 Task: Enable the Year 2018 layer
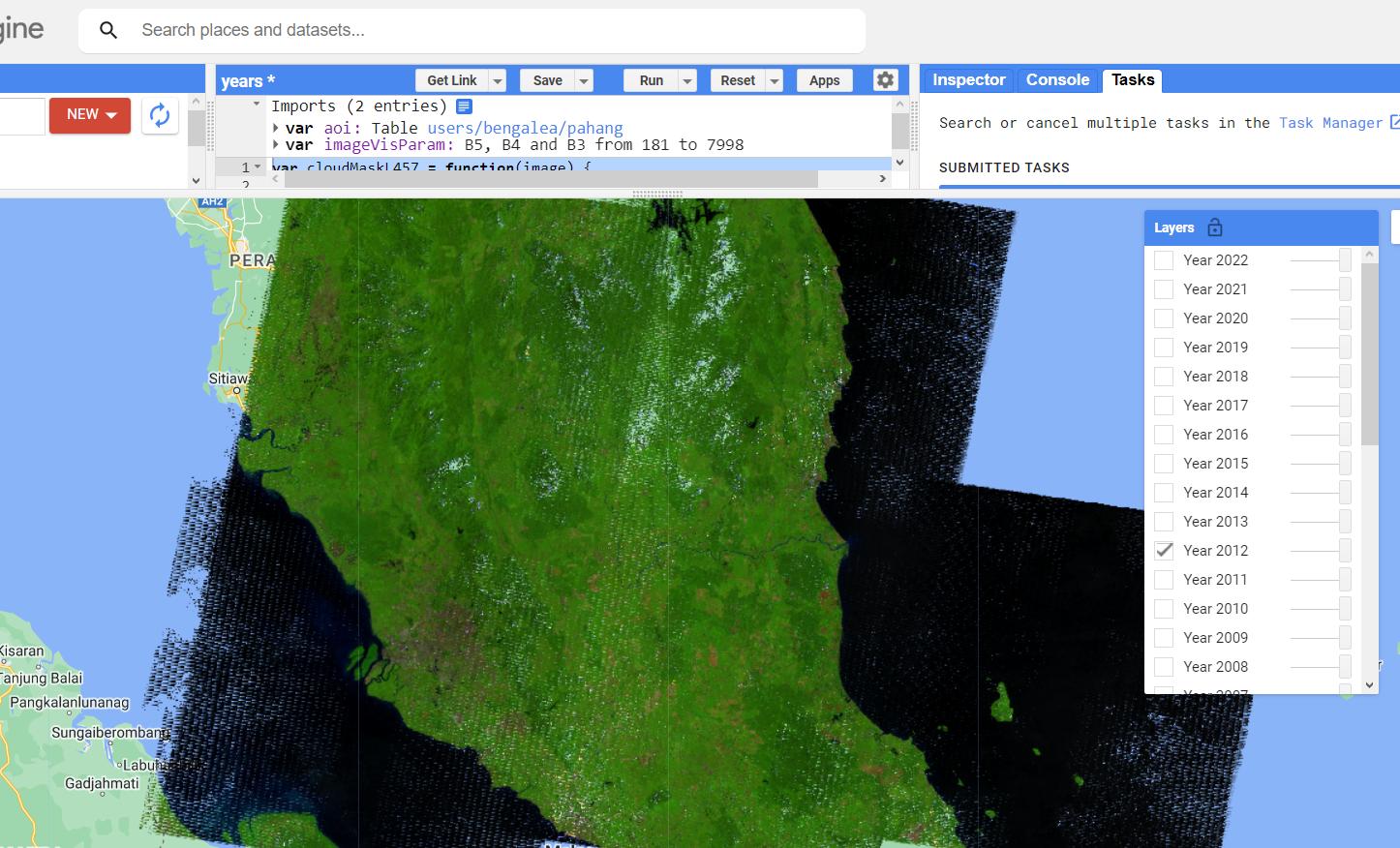1164,377
